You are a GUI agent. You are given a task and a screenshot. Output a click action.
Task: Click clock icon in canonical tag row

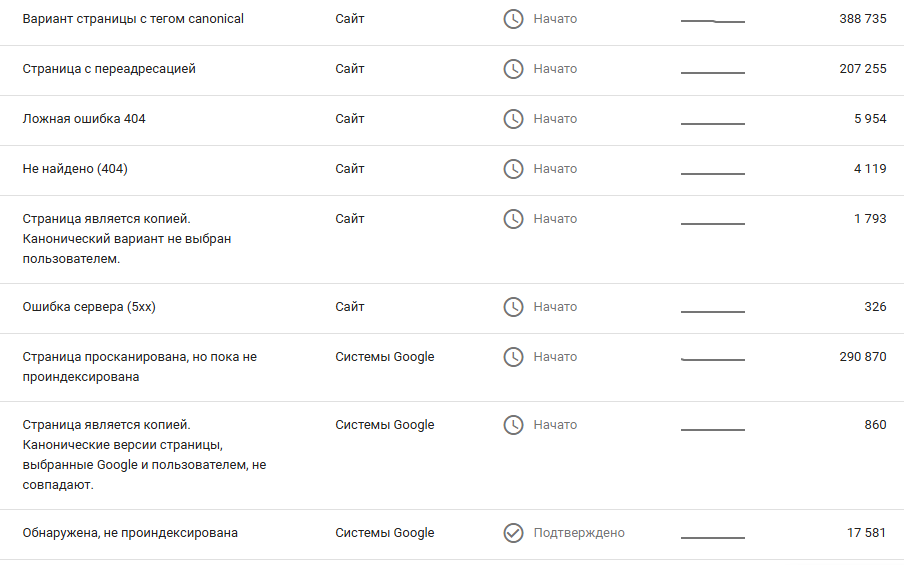(513, 19)
